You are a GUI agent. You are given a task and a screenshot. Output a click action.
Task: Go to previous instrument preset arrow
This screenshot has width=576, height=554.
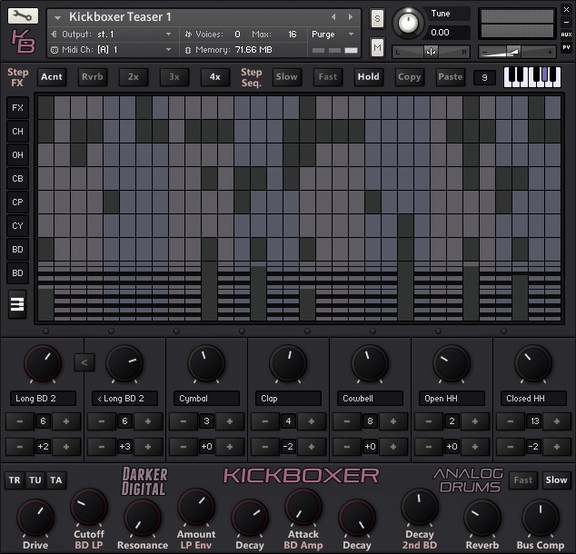(334, 17)
